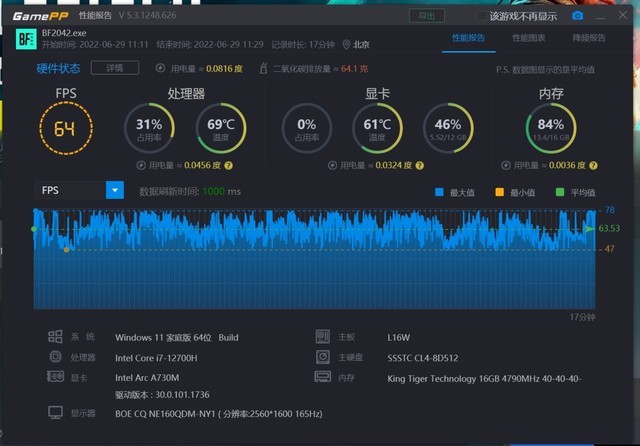Click the motherboard icon beside L16W
Viewport: 640px width, 446px height.
click(x=322, y=337)
